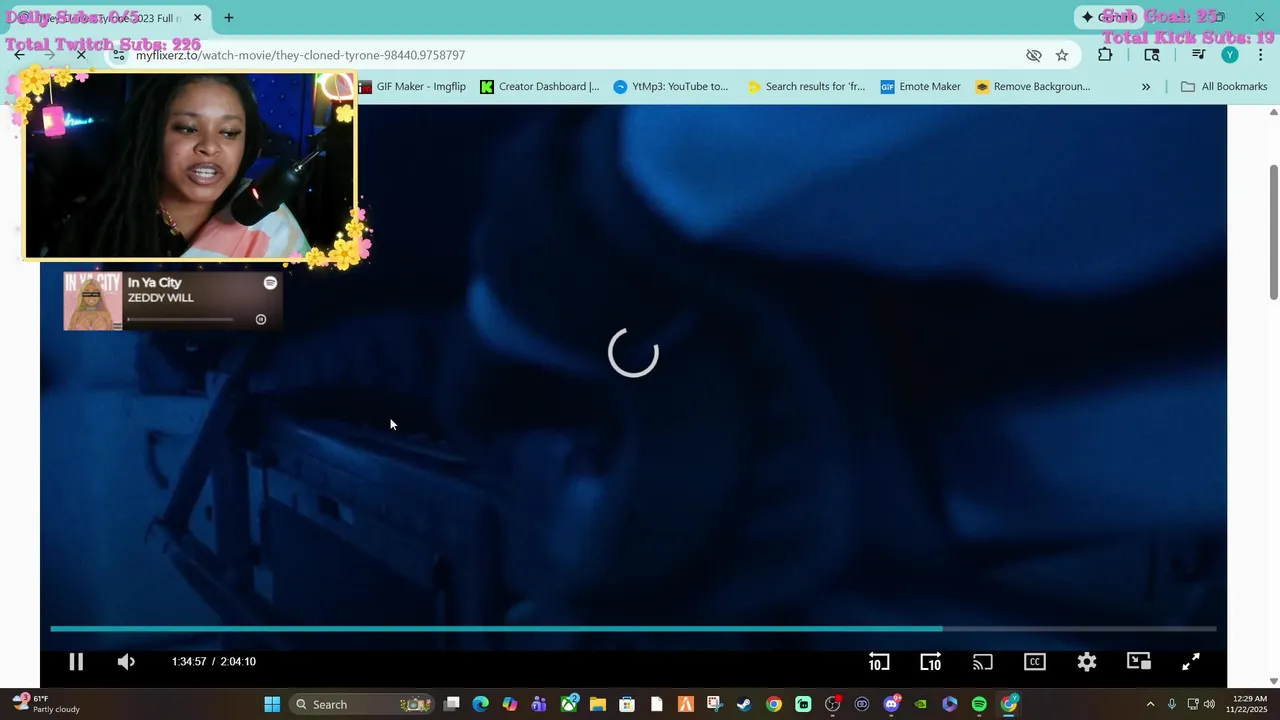Enter fullscreen video mode

(1191, 661)
